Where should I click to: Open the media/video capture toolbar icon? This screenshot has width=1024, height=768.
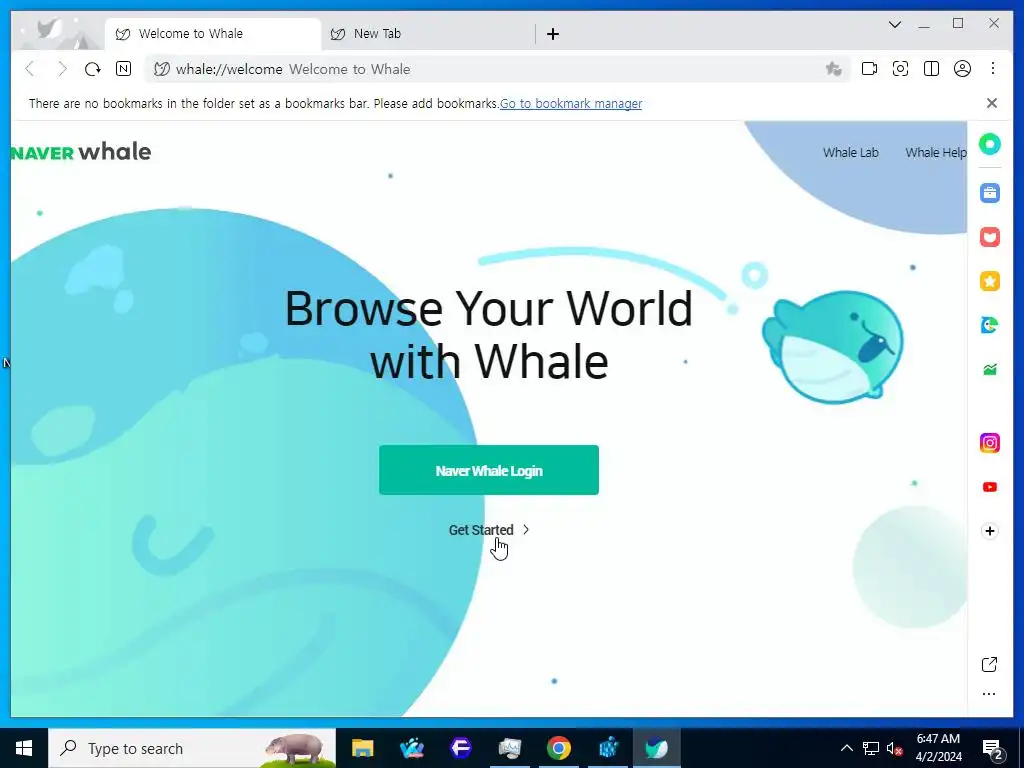click(869, 69)
